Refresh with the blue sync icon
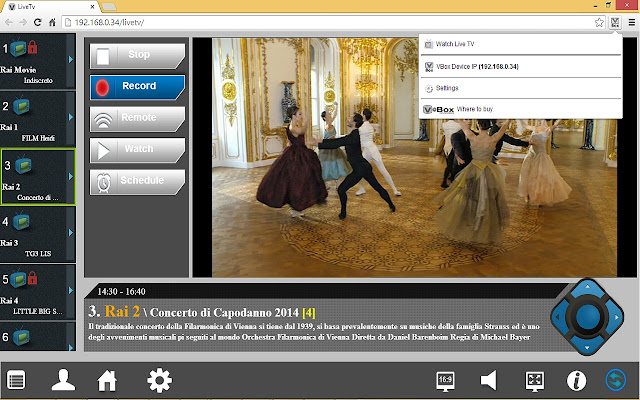Image resolution: width=640 pixels, height=400 pixels. point(616,380)
